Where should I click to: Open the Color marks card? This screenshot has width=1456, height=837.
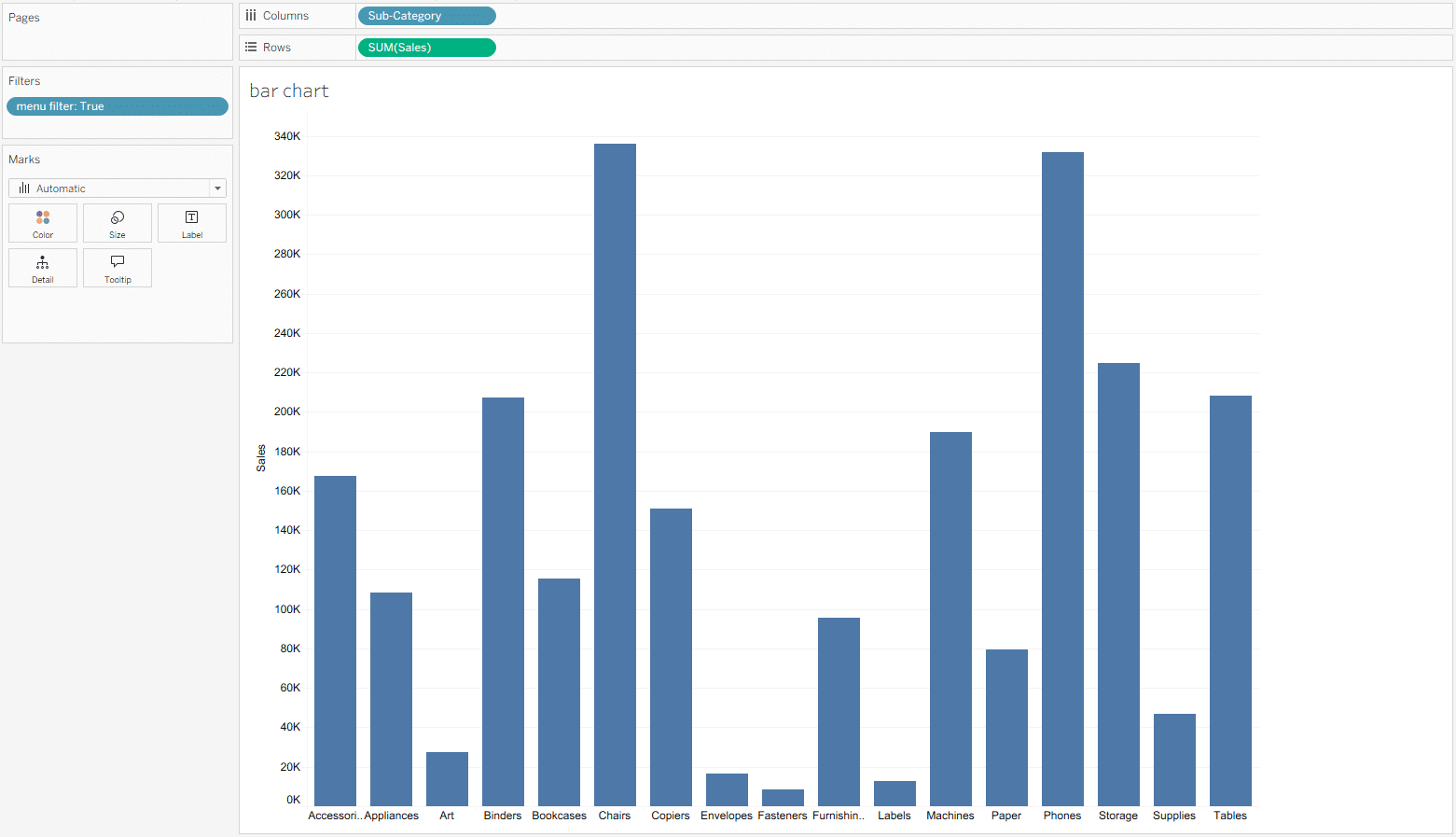tap(43, 224)
